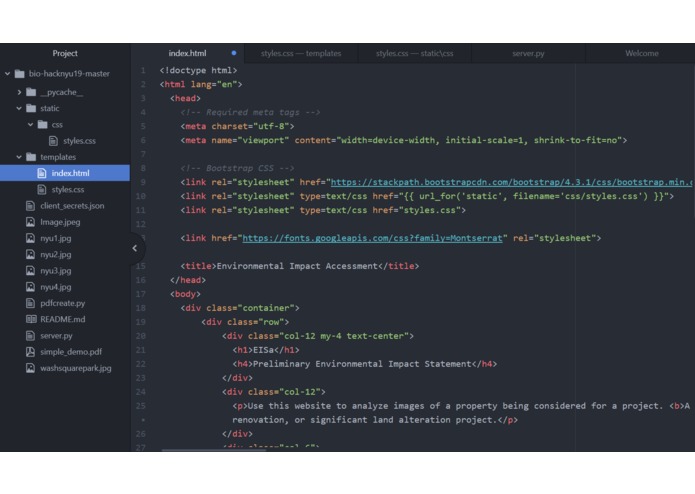The image size is (695, 494).
Task: Click 'Preliminary Environmental Impact Statement' h4 text
Action: tap(362, 364)
